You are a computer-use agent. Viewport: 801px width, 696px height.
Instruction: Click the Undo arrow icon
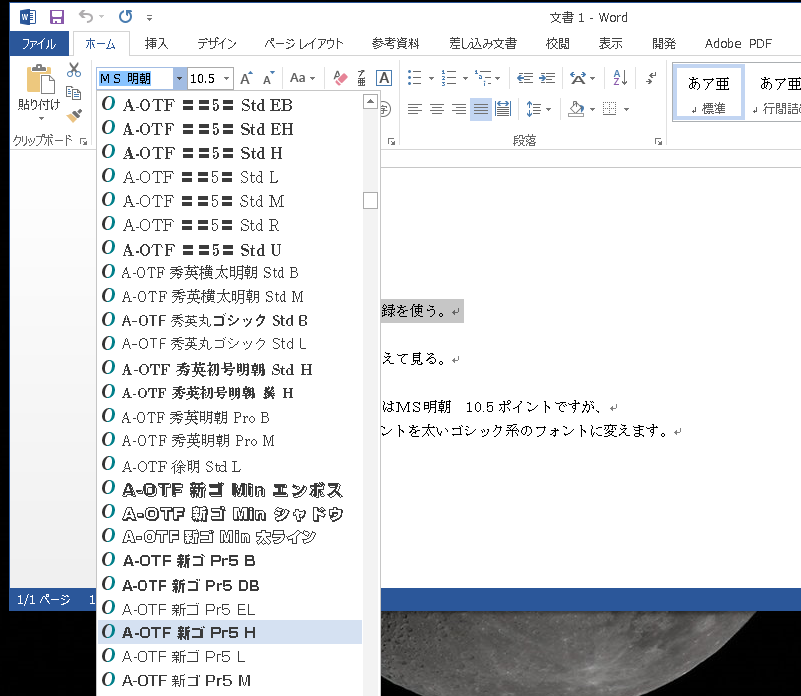pos(85,17)
